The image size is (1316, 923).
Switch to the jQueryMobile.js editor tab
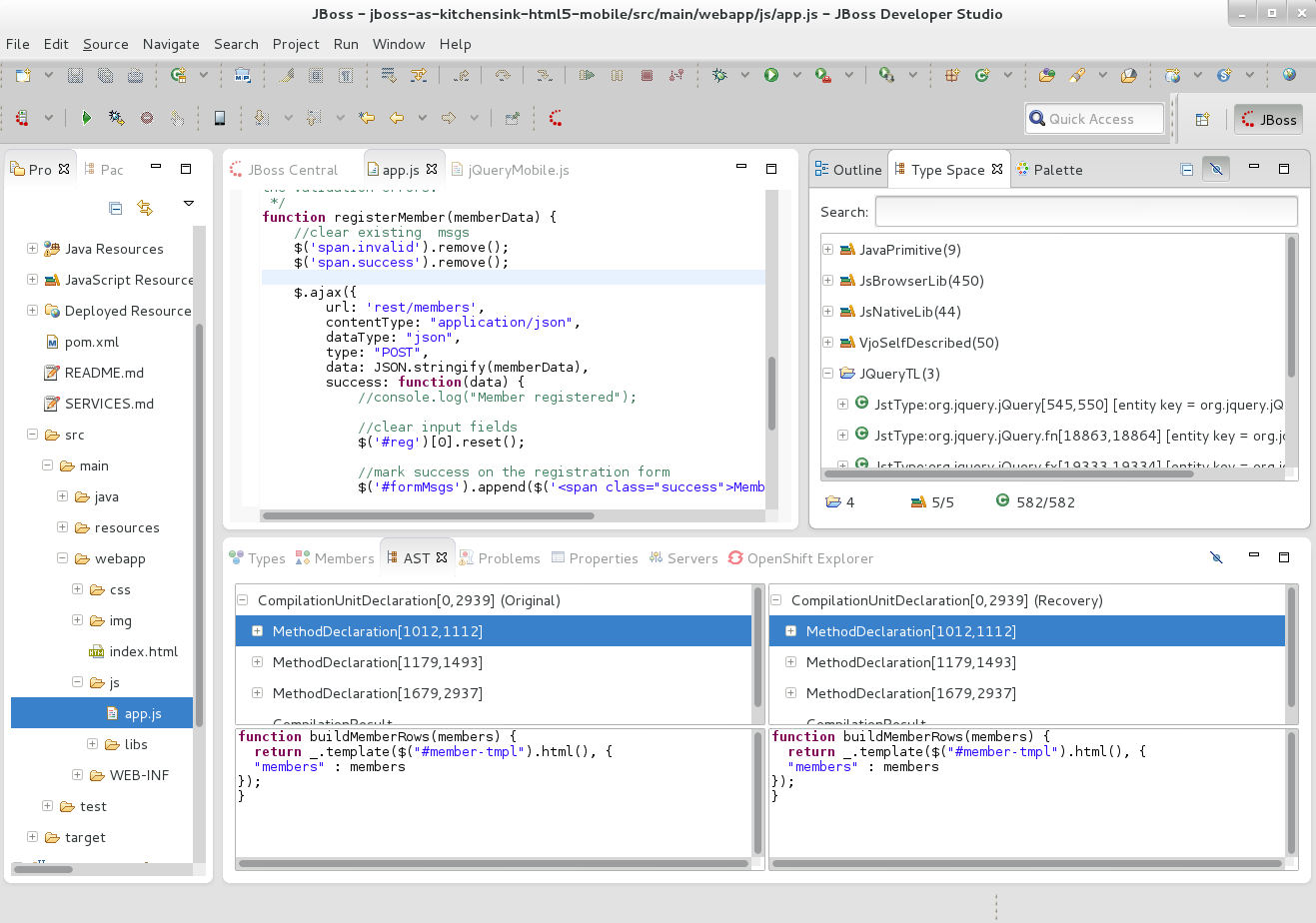[510, 170]
